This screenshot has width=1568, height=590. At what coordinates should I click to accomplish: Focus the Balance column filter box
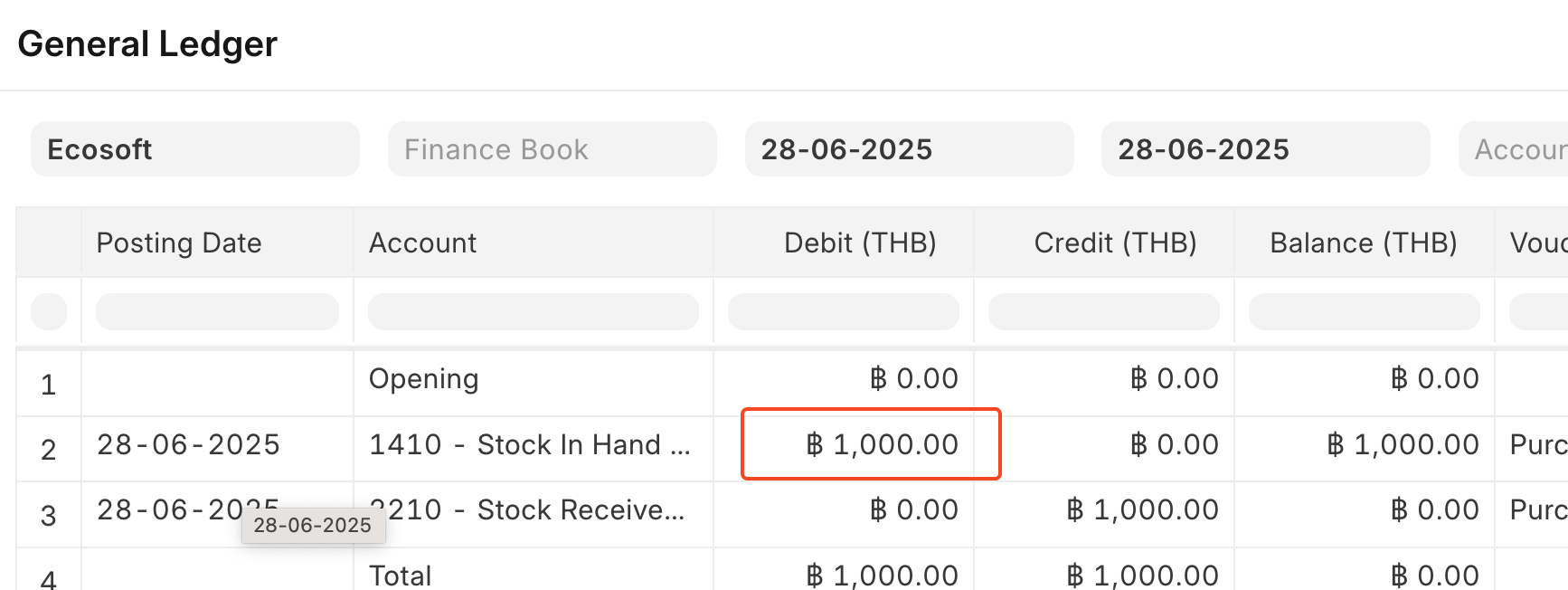click(x=1365, y=311)
